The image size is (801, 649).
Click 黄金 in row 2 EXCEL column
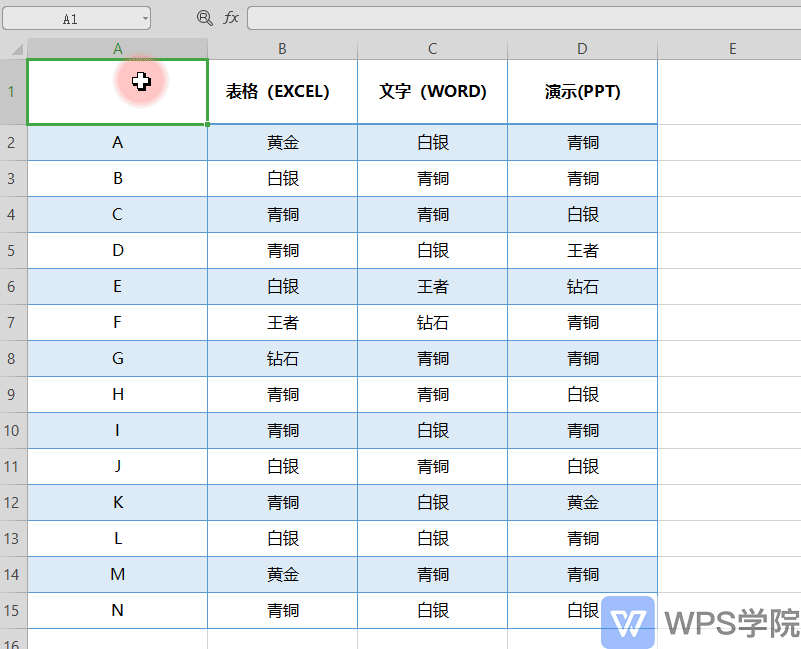282,143
